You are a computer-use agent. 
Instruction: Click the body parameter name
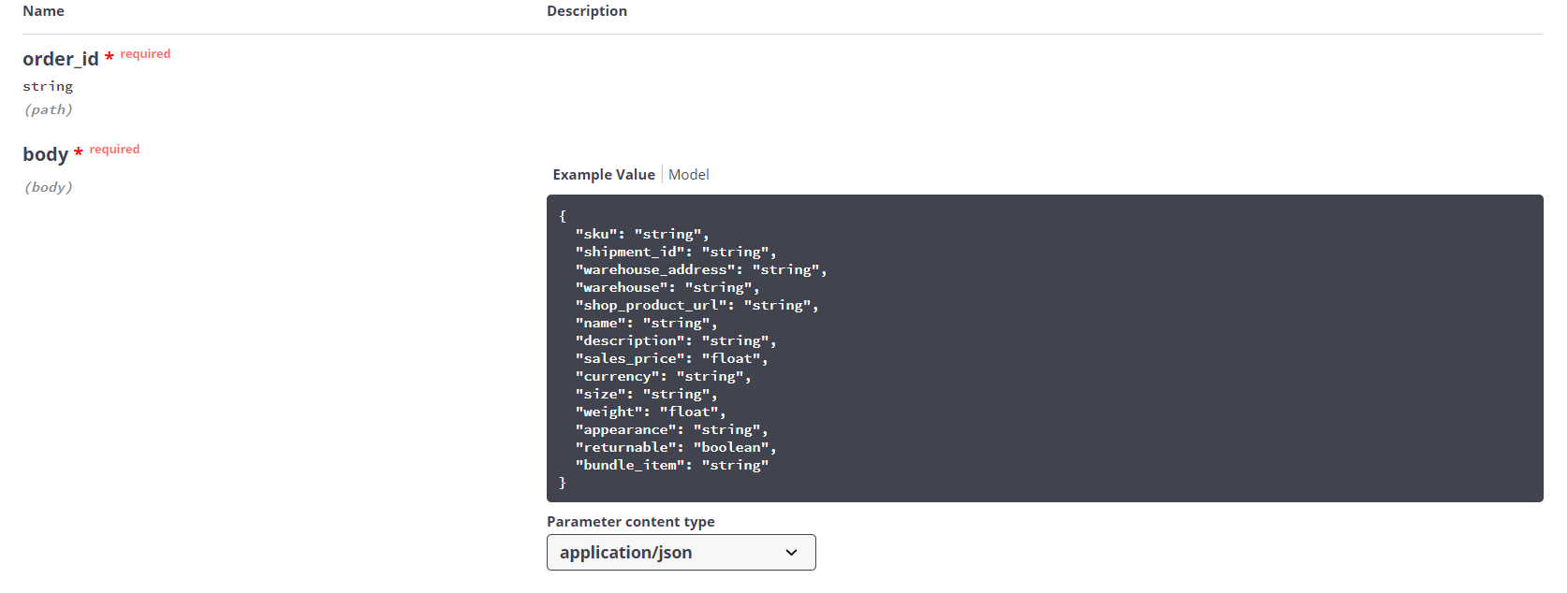pyautogui.click(x=46, y=154)
